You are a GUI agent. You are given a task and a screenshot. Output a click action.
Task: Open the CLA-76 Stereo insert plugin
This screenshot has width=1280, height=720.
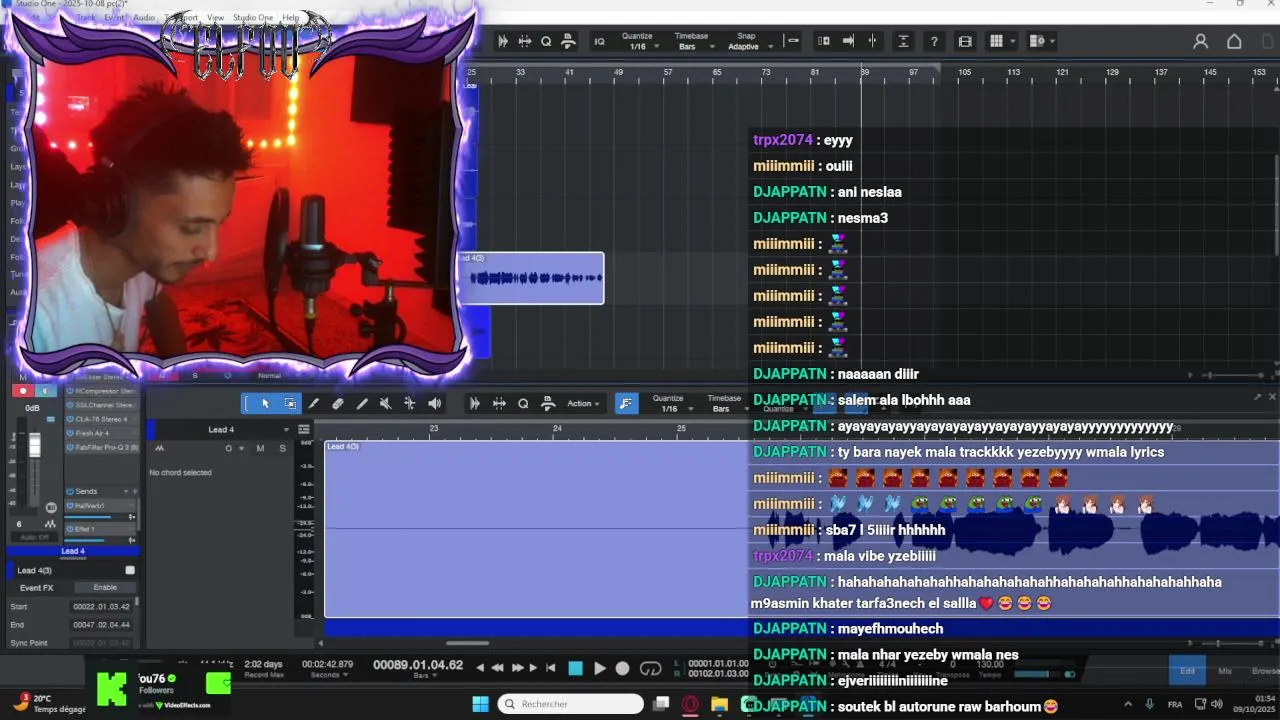point(104,419)
